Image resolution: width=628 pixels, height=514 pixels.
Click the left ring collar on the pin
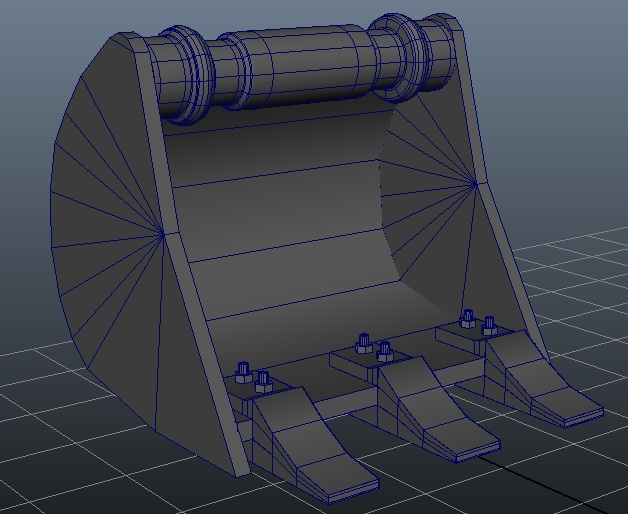click(x=187, y=75)
